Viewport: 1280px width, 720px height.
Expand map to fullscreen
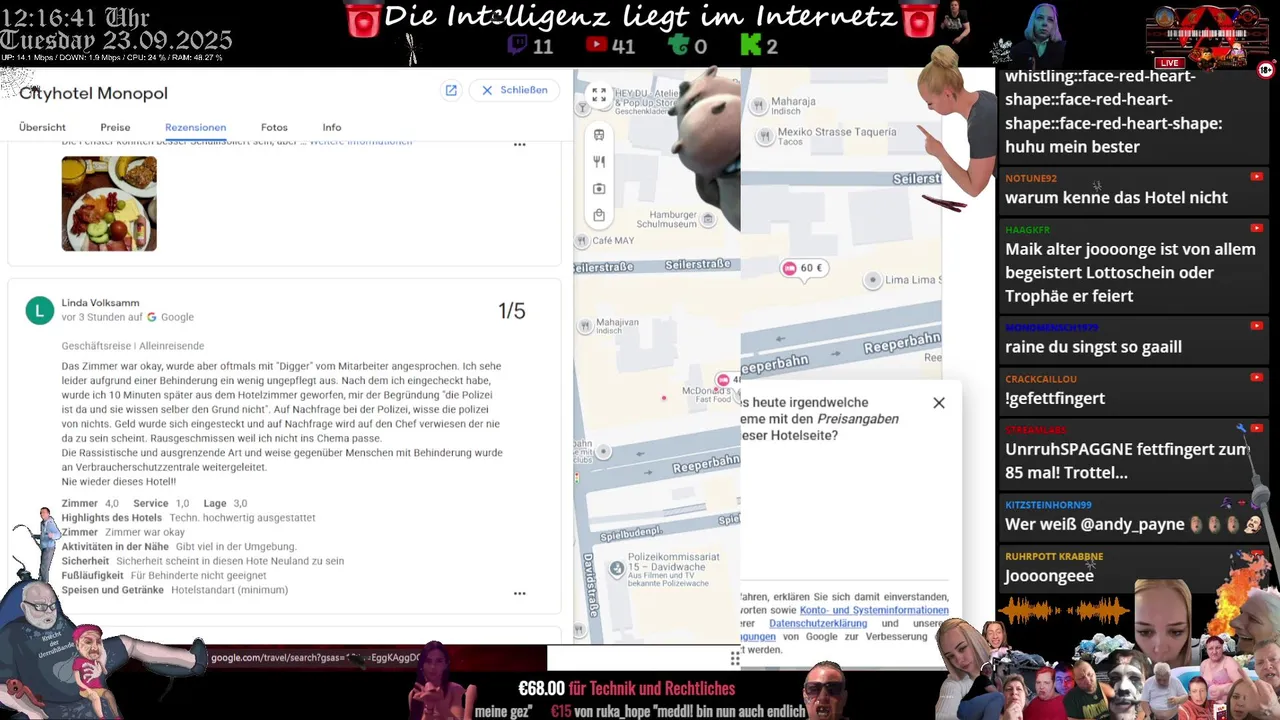[598, 95]
